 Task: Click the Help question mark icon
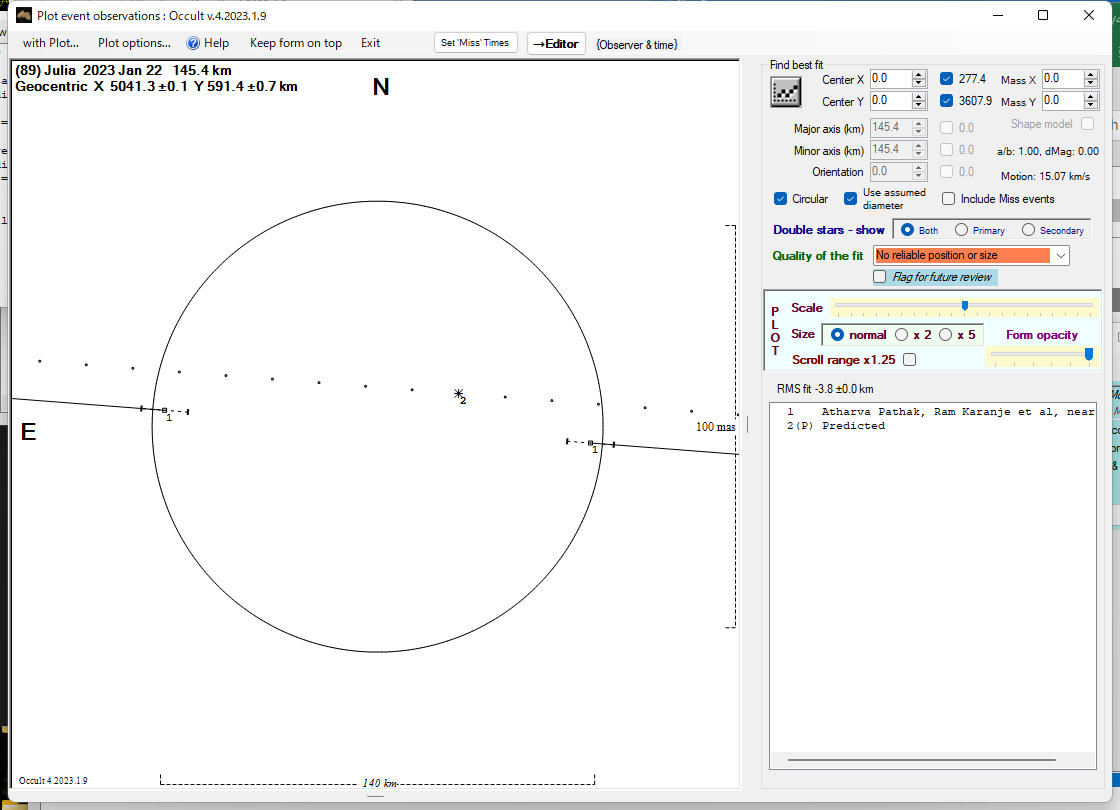click(194, 43)
